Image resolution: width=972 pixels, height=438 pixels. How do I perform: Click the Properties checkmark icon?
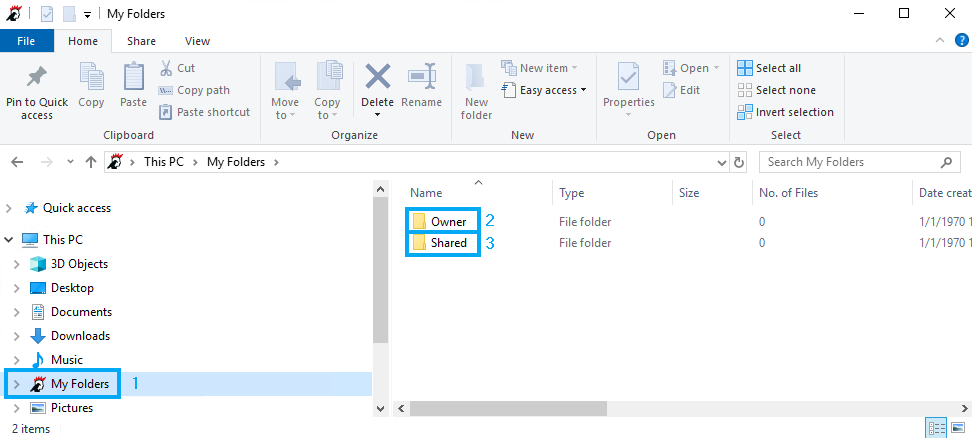coord(629,77)
